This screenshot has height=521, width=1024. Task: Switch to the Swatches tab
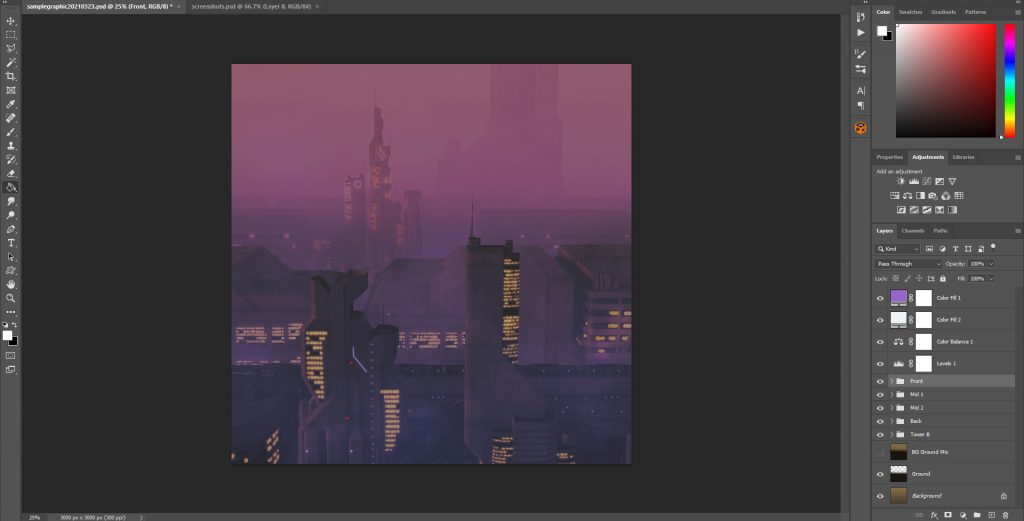click(910, 12)
